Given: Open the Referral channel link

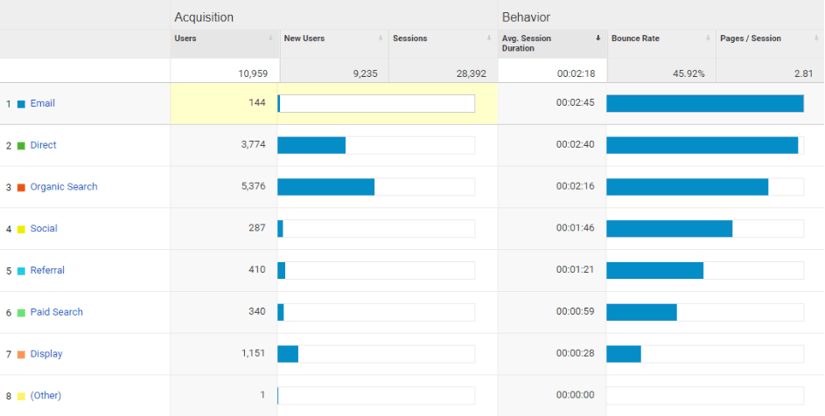Looking at the screenshot, I should 47,270.
